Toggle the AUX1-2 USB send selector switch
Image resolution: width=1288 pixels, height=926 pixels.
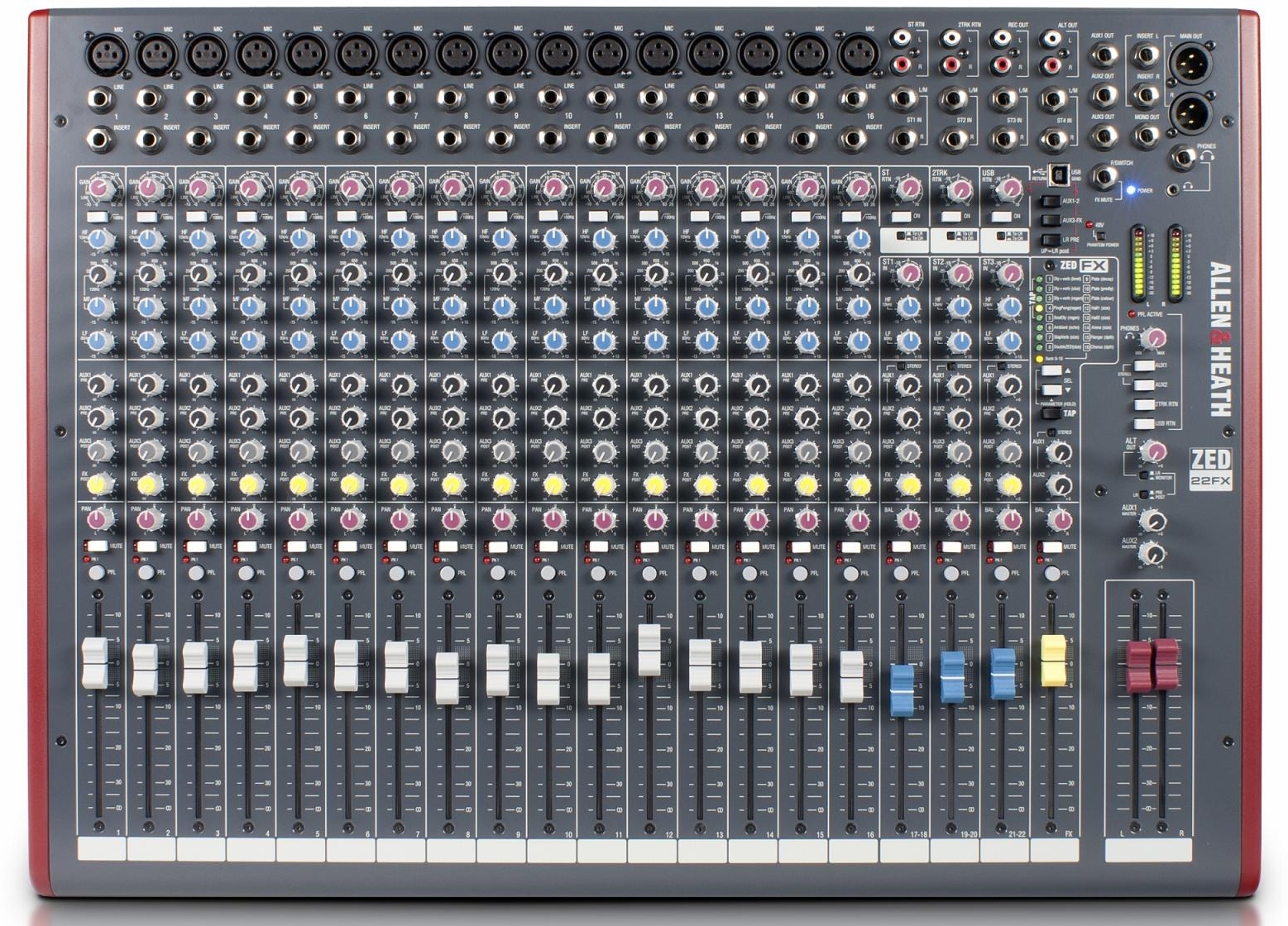[1050, 201]
